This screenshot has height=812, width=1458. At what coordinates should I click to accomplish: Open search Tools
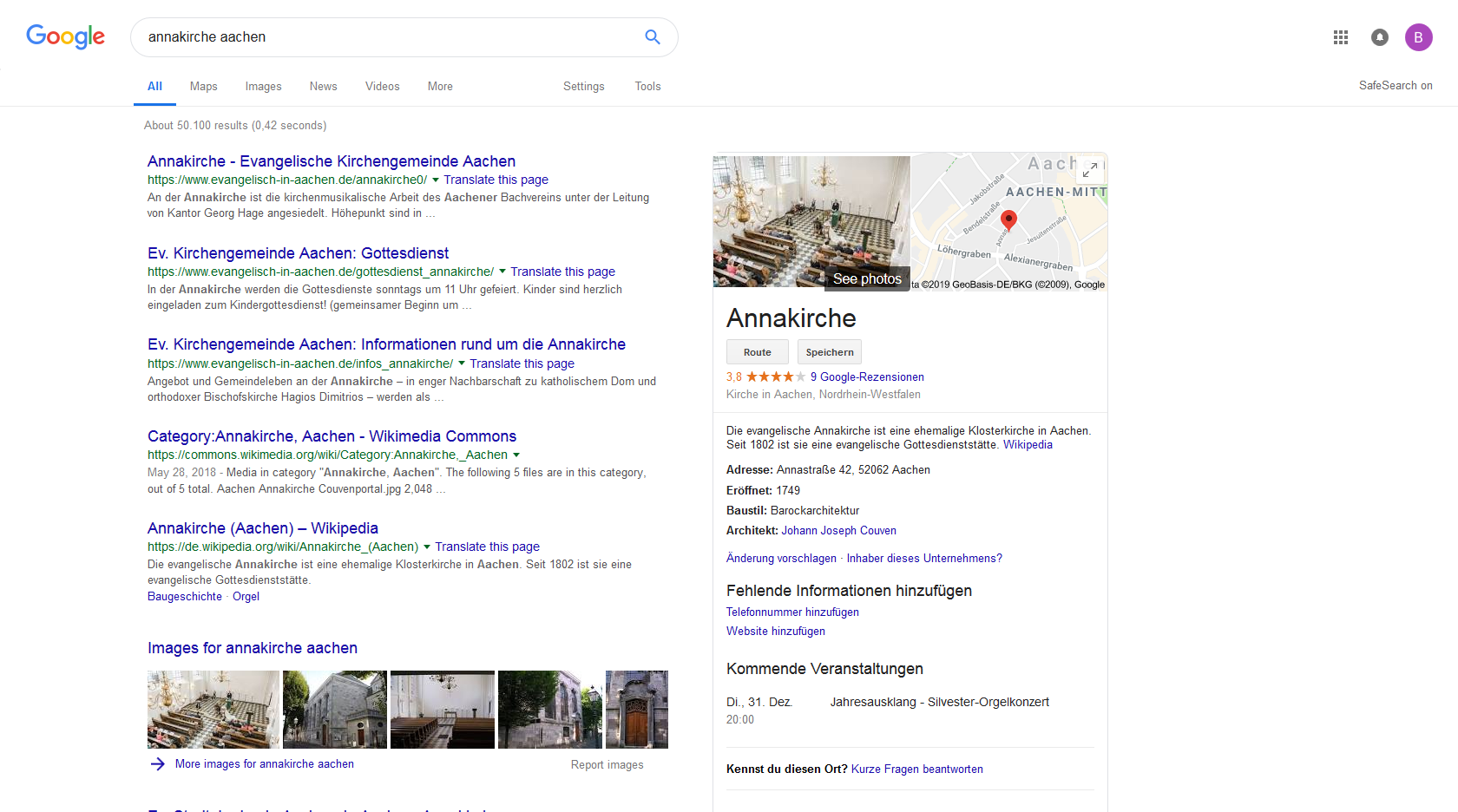[647, 86]
